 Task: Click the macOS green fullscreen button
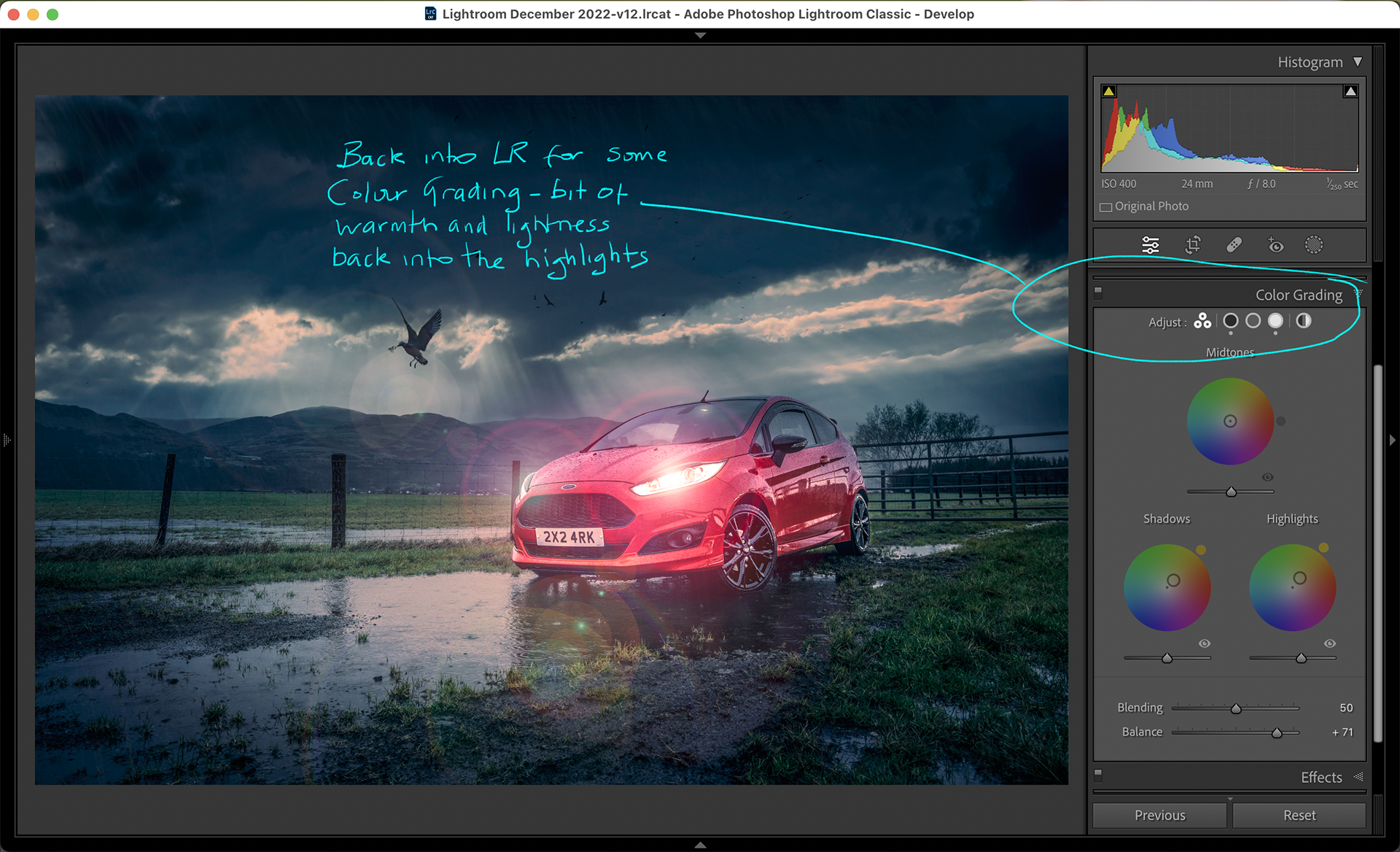[52, 14]
